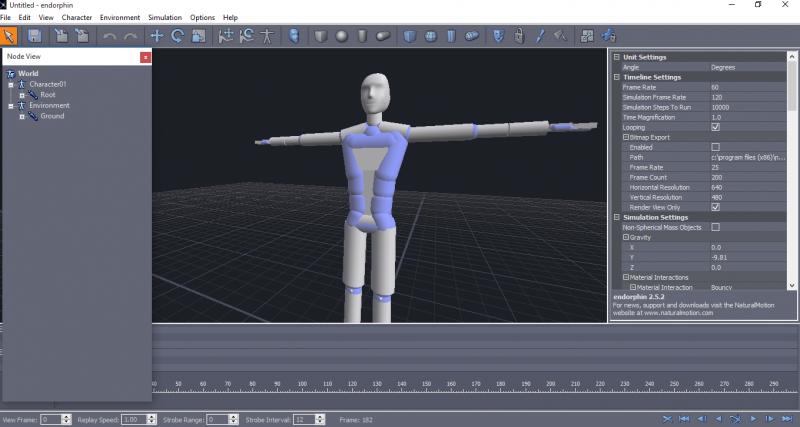The height and width of the screenshot is (427, 800).
Task: Select the Move tool cross icon
Action: click(x=156, y=35)
